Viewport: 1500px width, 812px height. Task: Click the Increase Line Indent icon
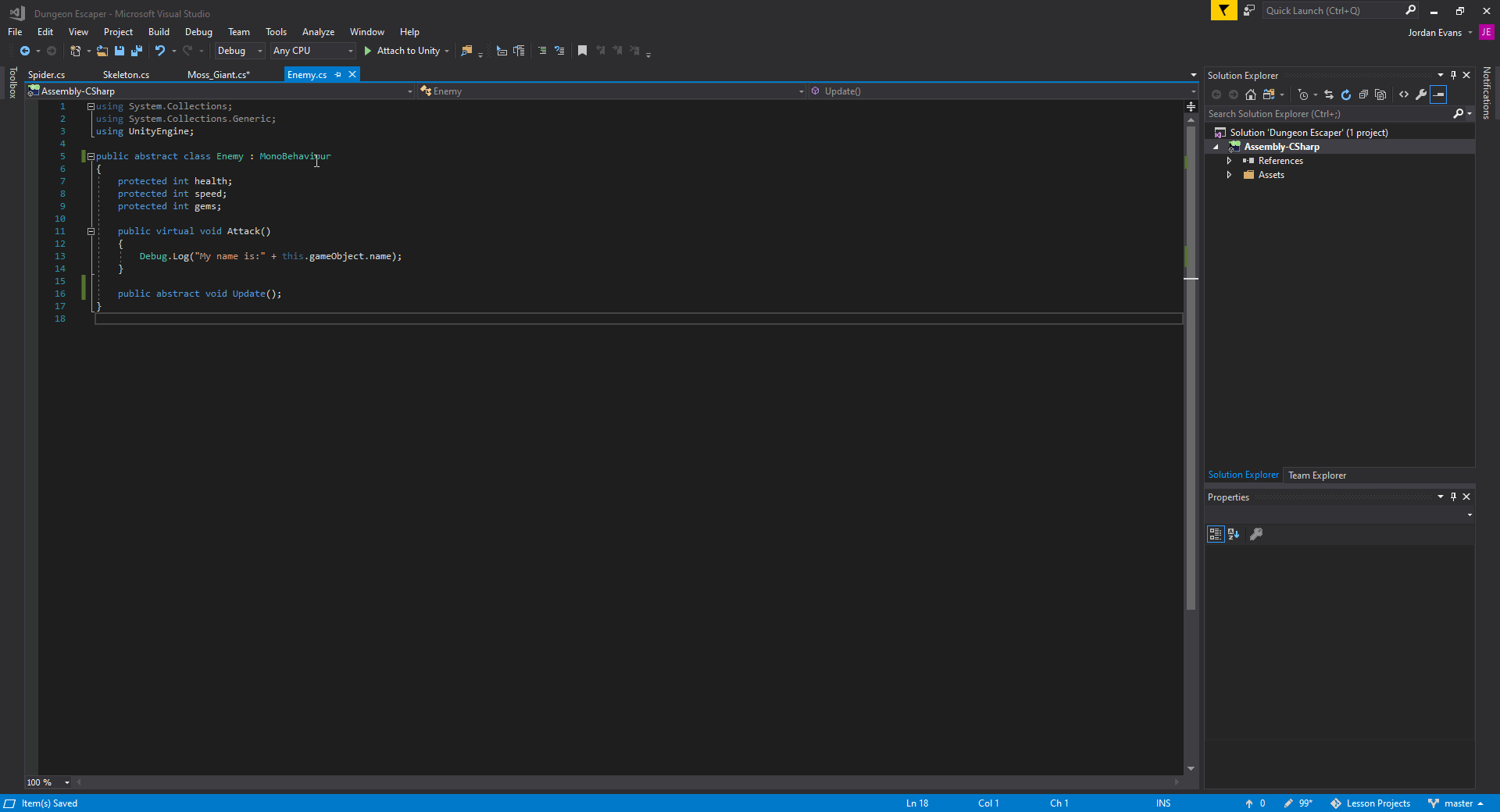click(542, 51)
